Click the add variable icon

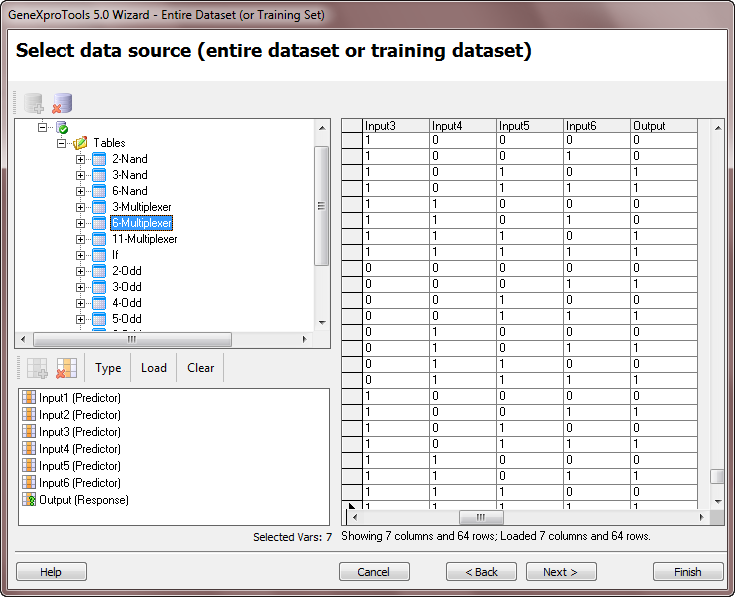(x=35, y=368)
